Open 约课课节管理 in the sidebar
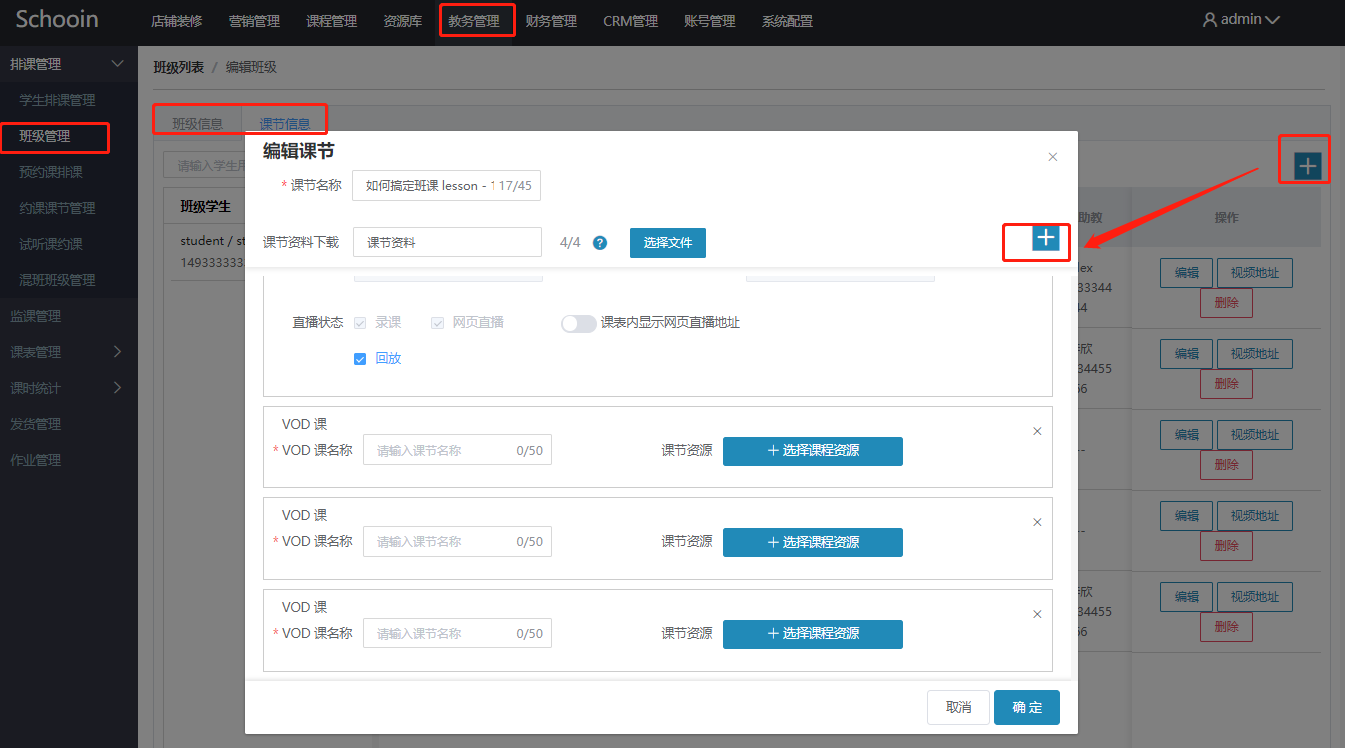Viewport: 1345px width, 748px height. (57, 208)
